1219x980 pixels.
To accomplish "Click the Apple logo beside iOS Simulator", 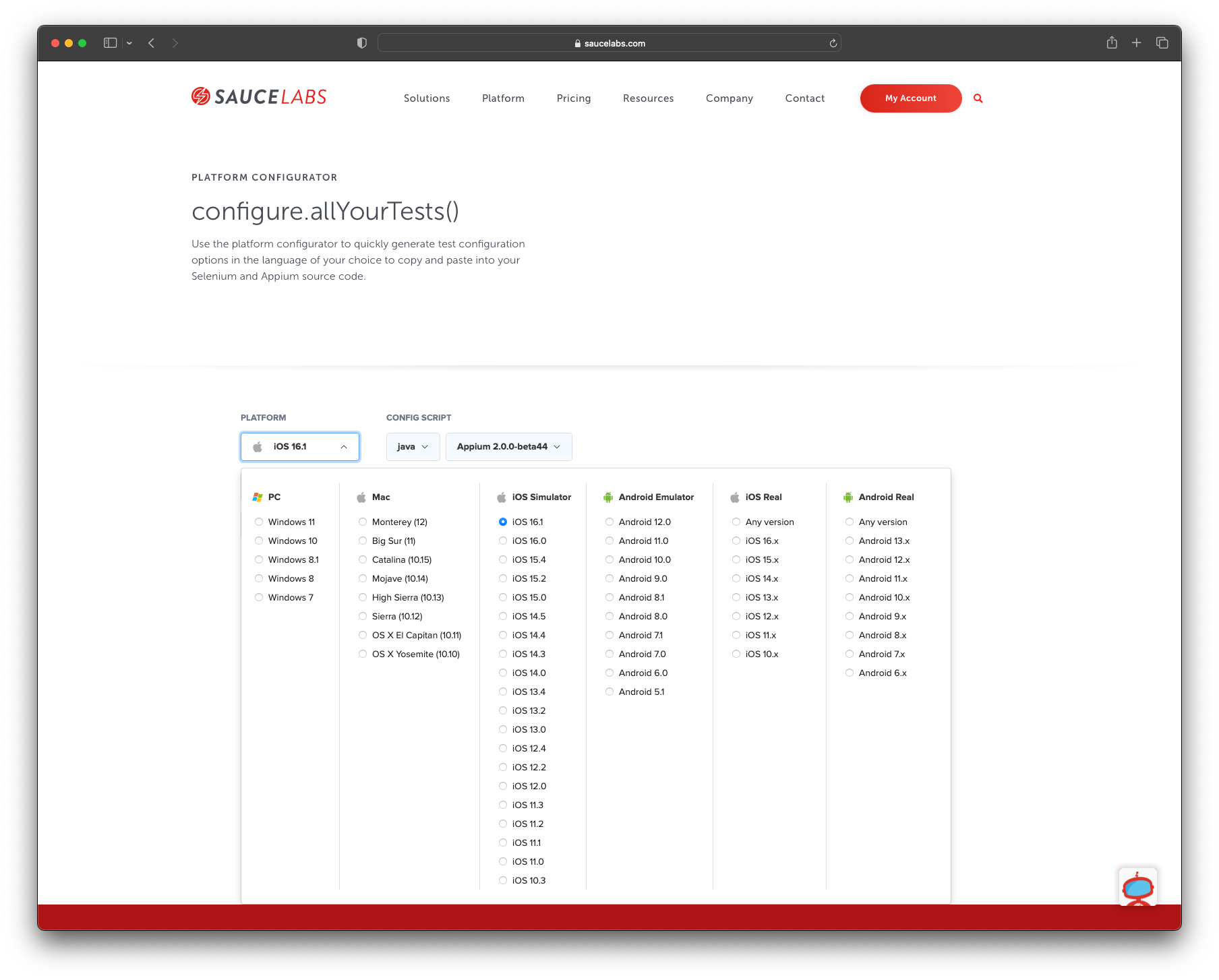I will [x=502, y=497].
